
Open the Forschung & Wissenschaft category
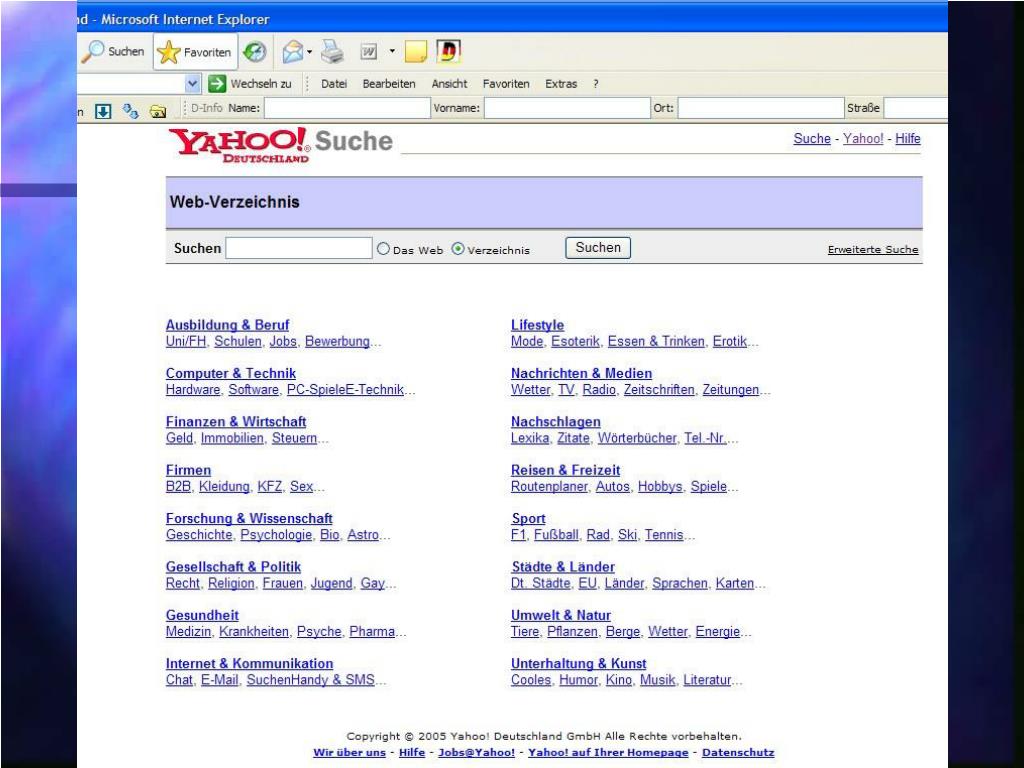pyautogui.click(x=249, y=518)
